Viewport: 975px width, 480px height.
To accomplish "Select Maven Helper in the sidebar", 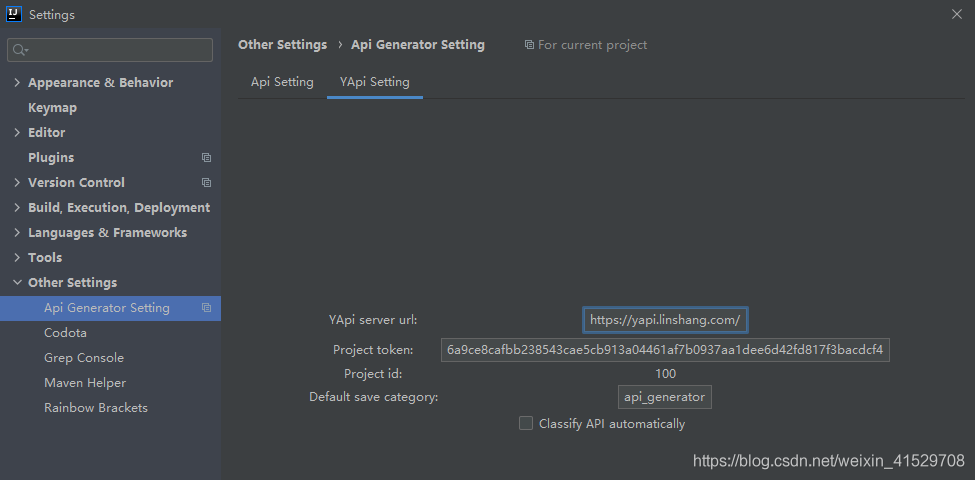I will 85,383.
